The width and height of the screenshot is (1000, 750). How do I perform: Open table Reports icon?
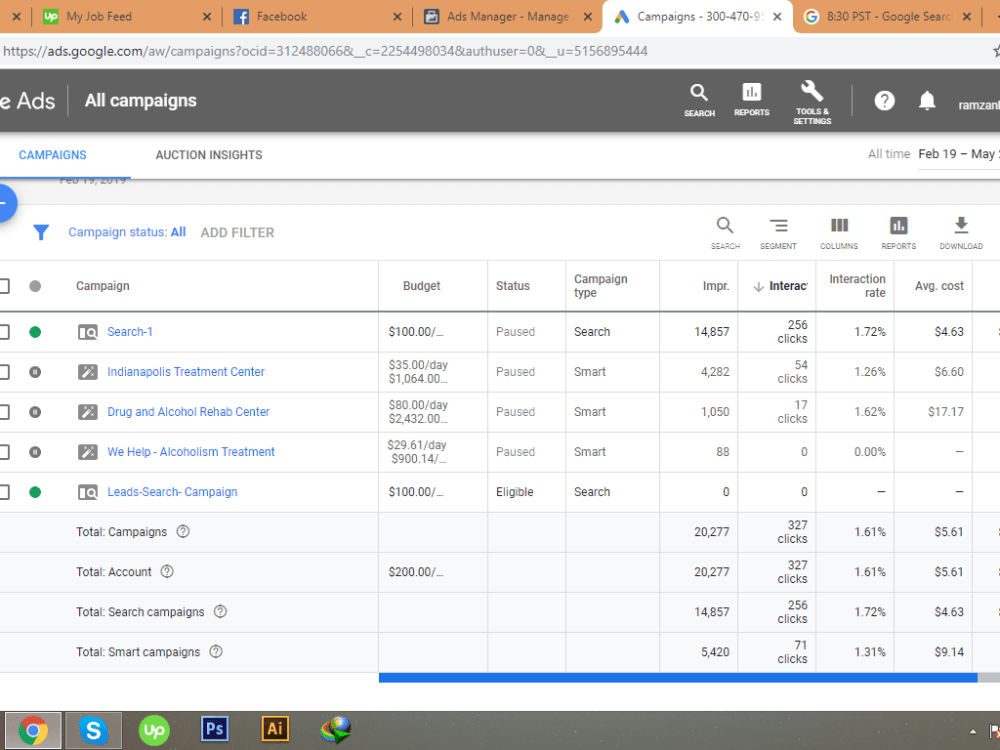coord(899,233)
